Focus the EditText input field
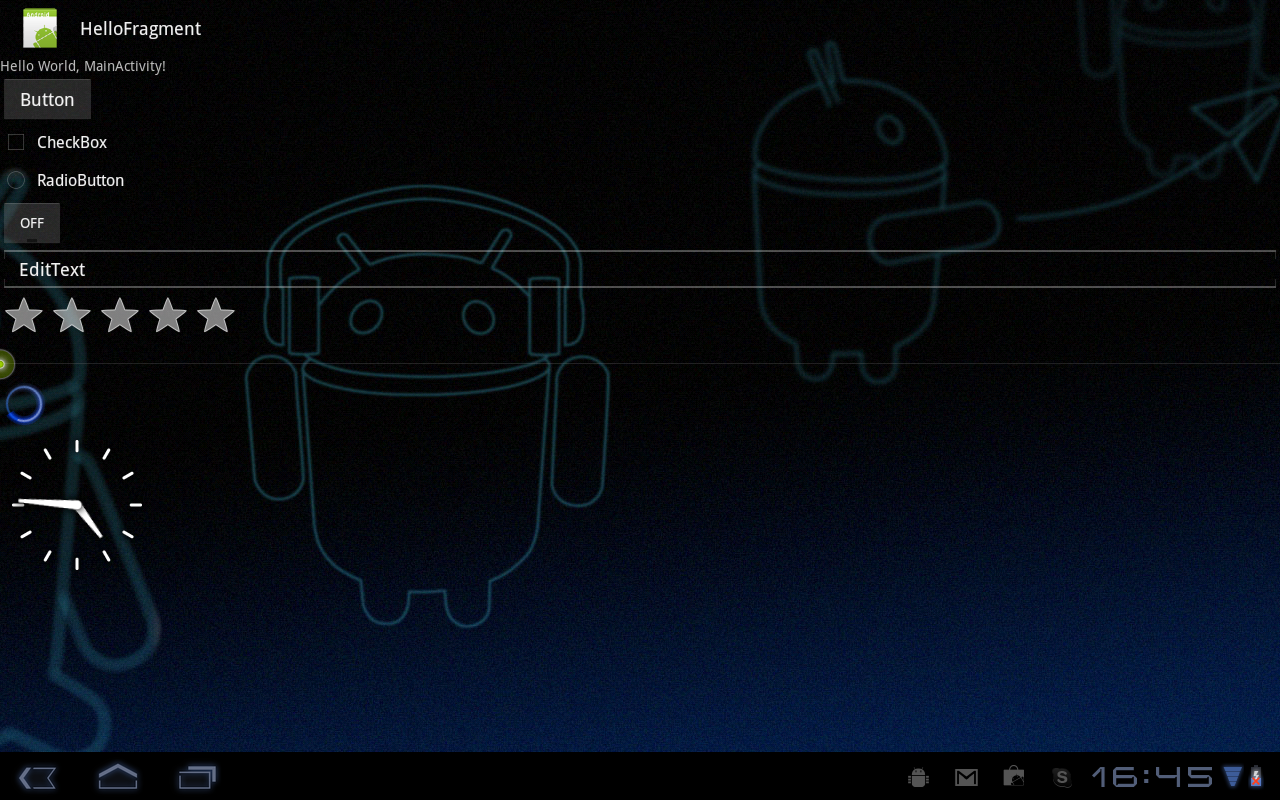1280x800 pixels. pyautogui.click(x=640, y=269)
